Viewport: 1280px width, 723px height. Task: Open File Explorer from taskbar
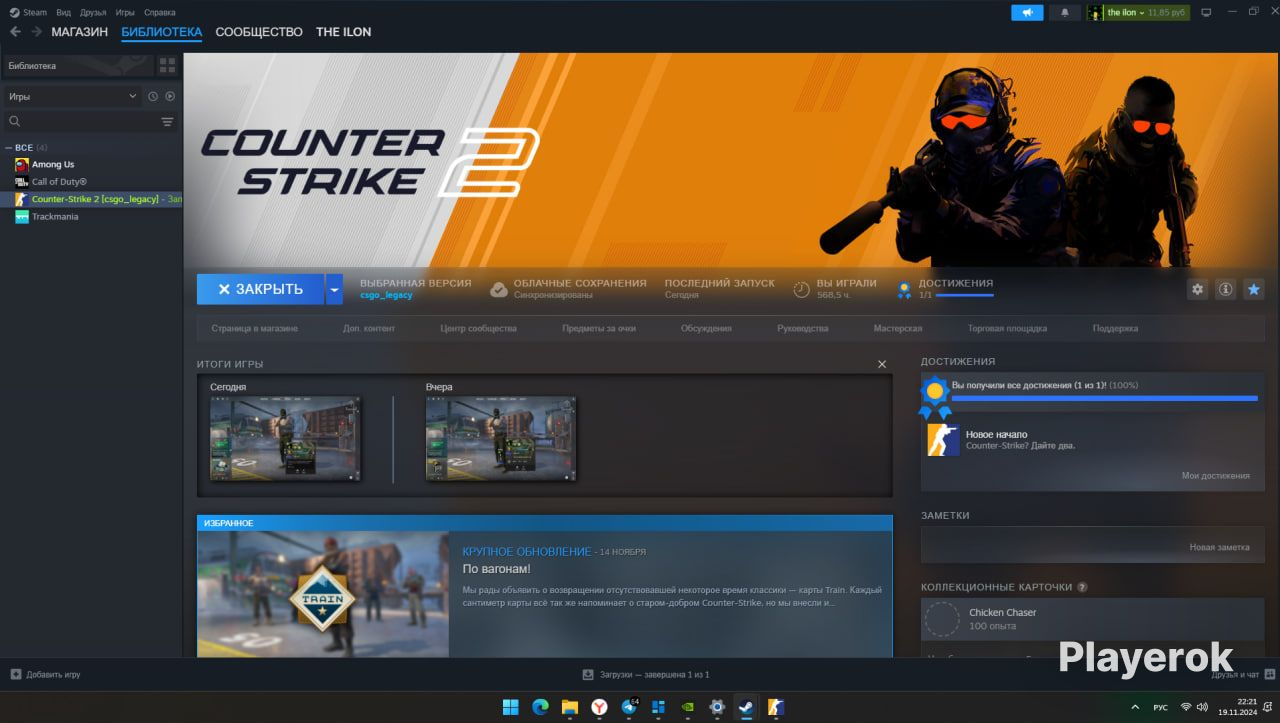569,707
